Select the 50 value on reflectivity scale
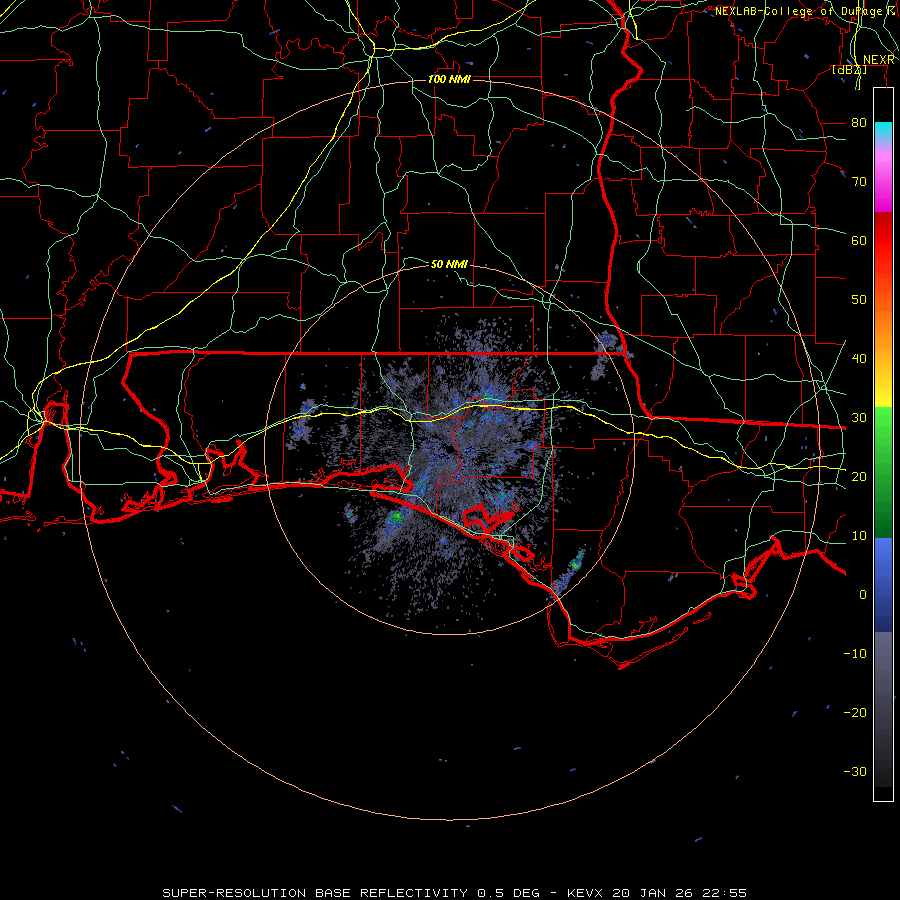The height and width of the screenshot is (900, 900). 859,300
